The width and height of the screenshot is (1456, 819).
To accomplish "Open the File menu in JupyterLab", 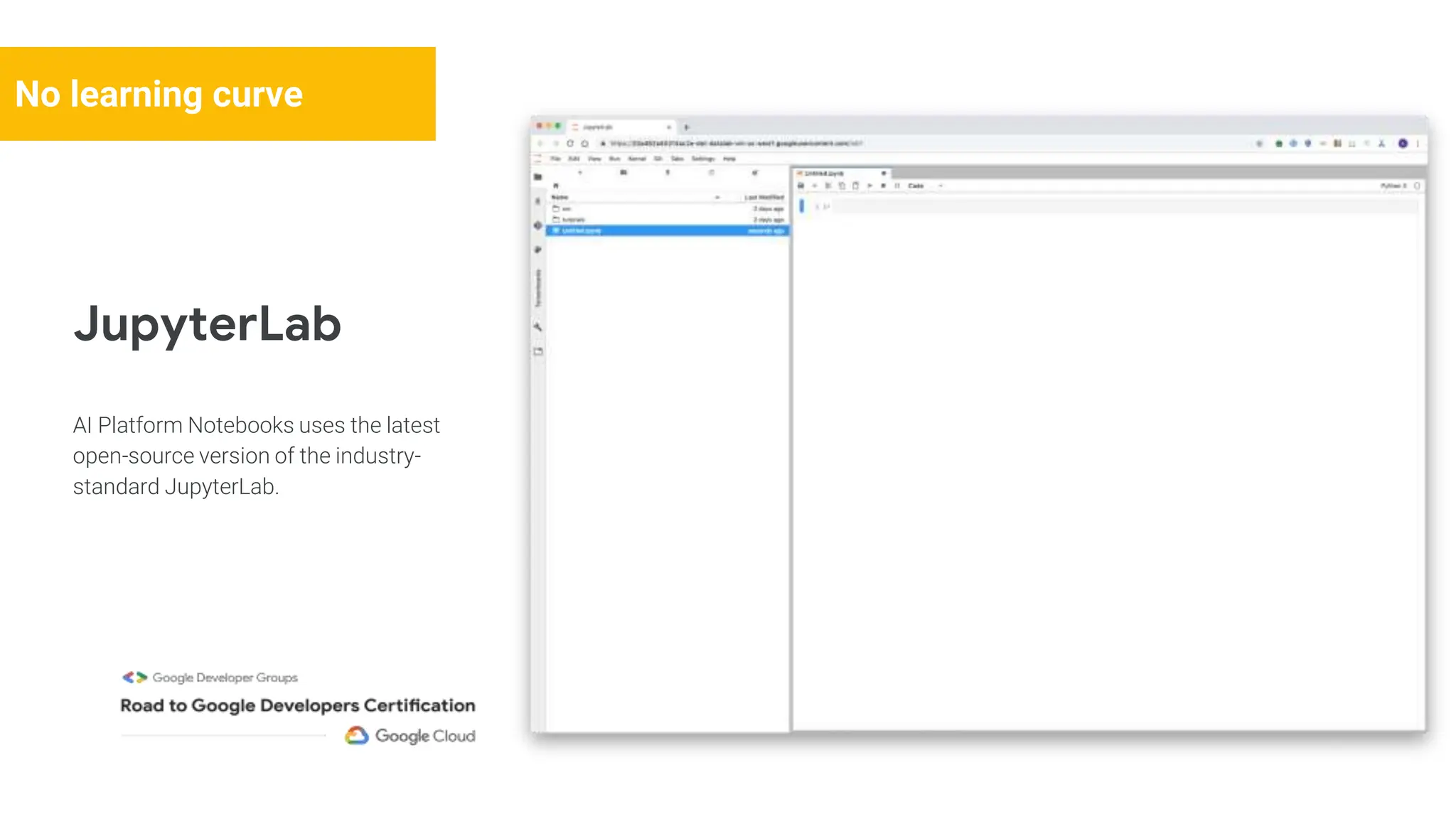I will (555, 159).
